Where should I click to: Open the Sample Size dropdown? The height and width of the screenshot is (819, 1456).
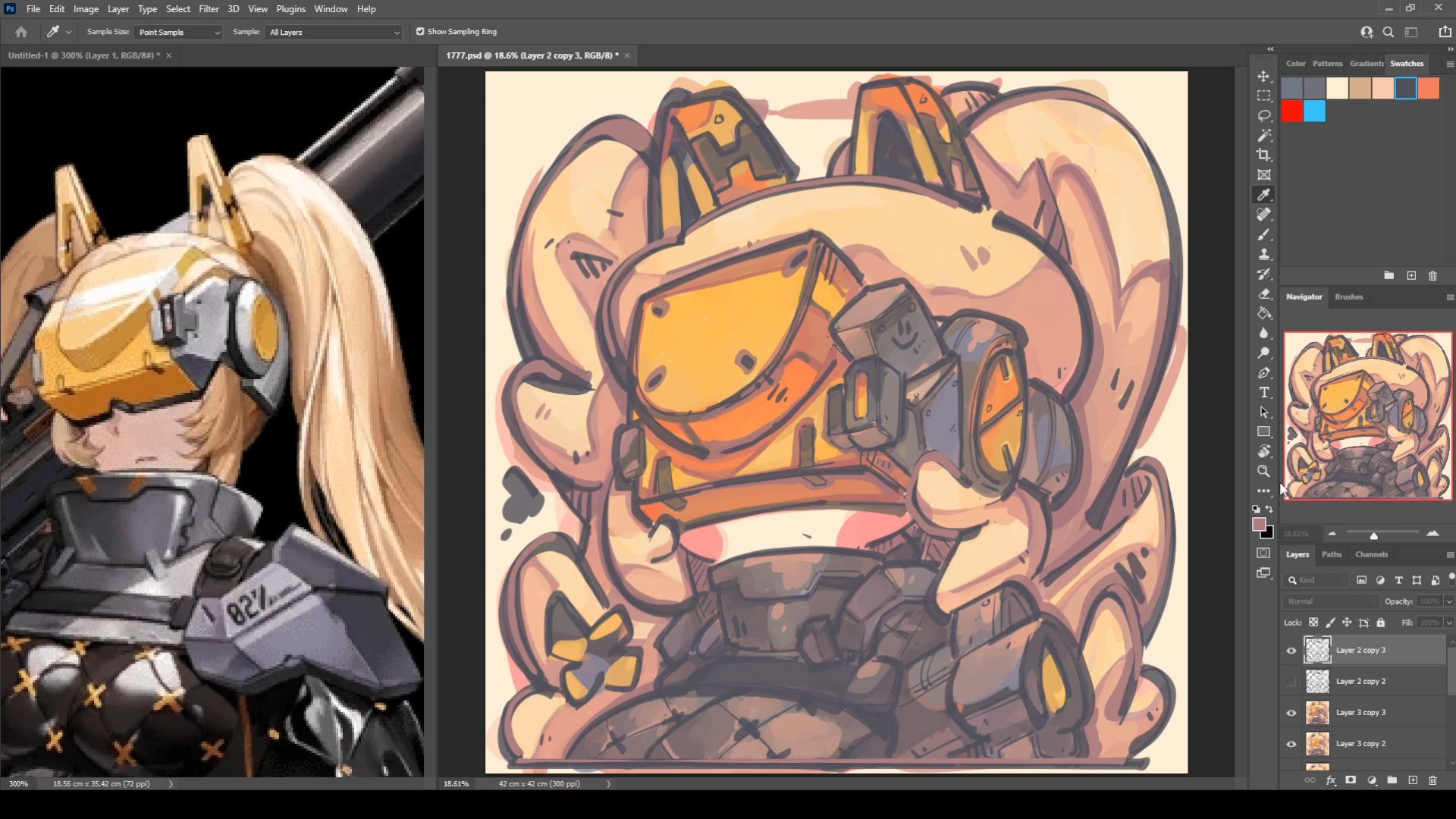pyautogui.click(x=178, y=32)
